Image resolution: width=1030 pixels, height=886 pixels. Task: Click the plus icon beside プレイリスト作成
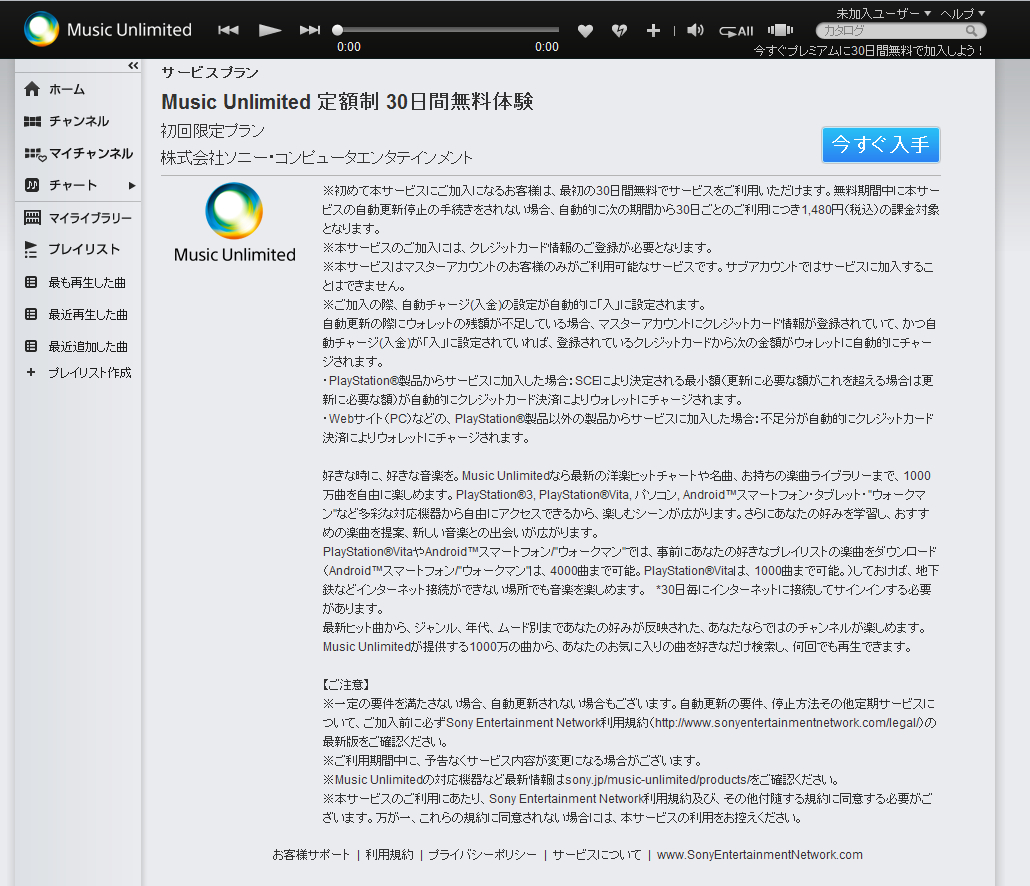30,372
